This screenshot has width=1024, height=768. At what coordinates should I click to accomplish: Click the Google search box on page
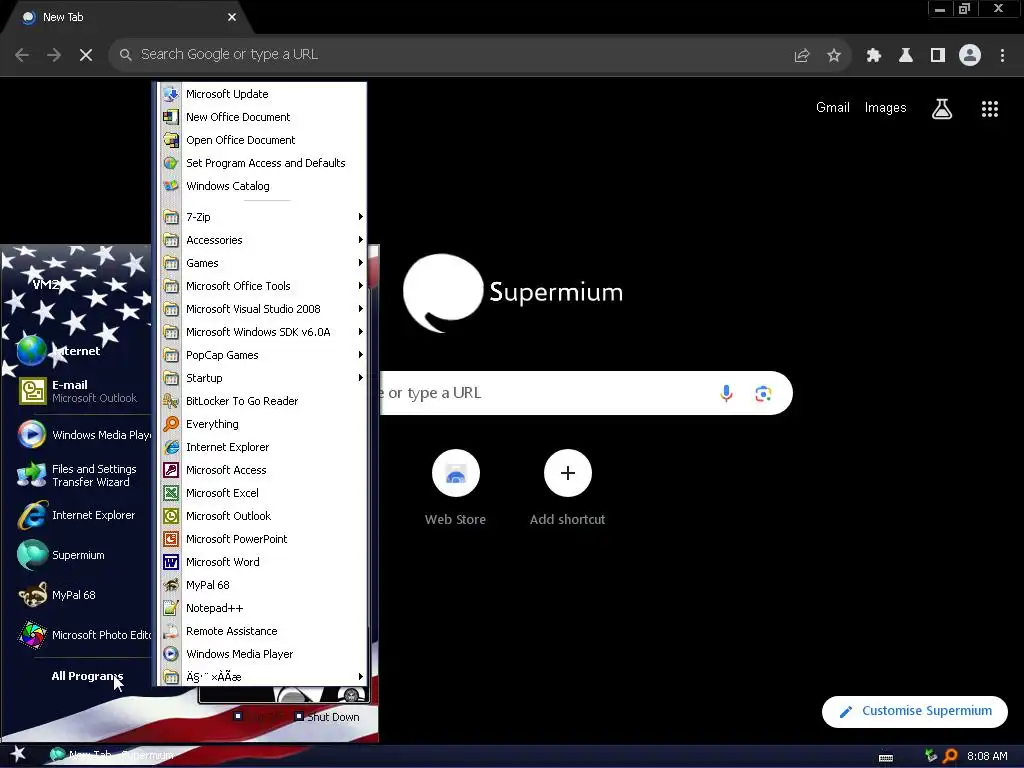[x=585, y=393]
